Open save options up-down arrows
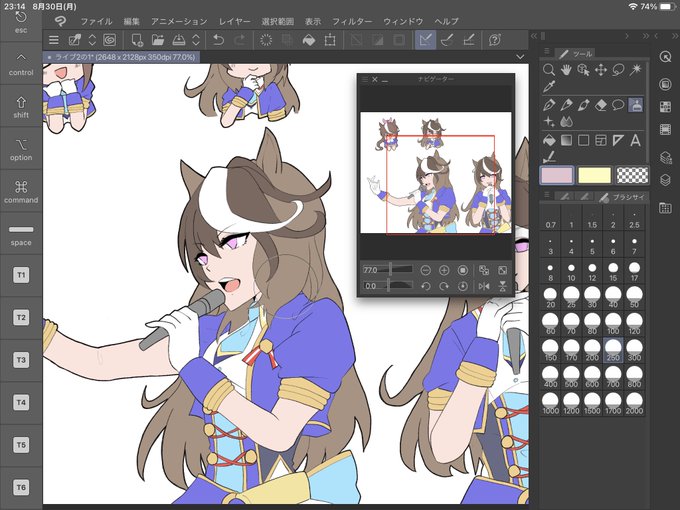The width and height of the screenshot is (680, 510). click(196, 40)
